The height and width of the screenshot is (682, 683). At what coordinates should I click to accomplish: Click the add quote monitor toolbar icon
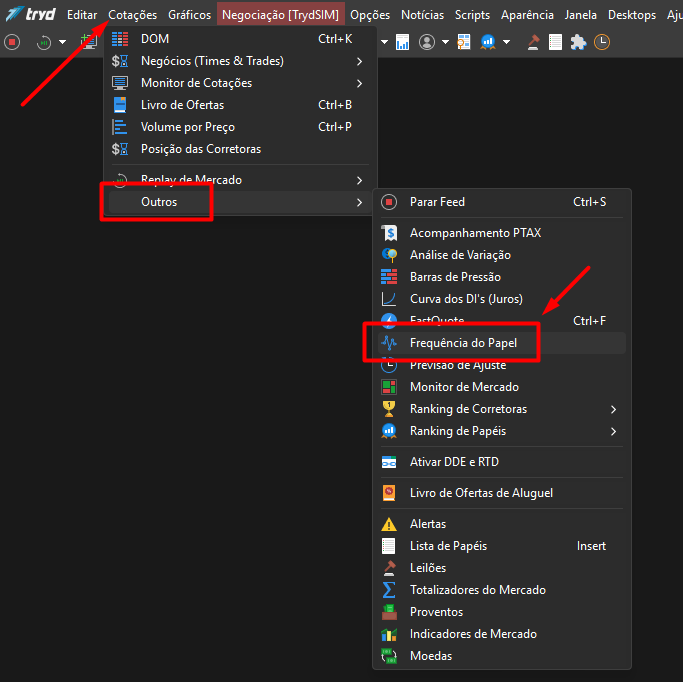click(89, 42)
